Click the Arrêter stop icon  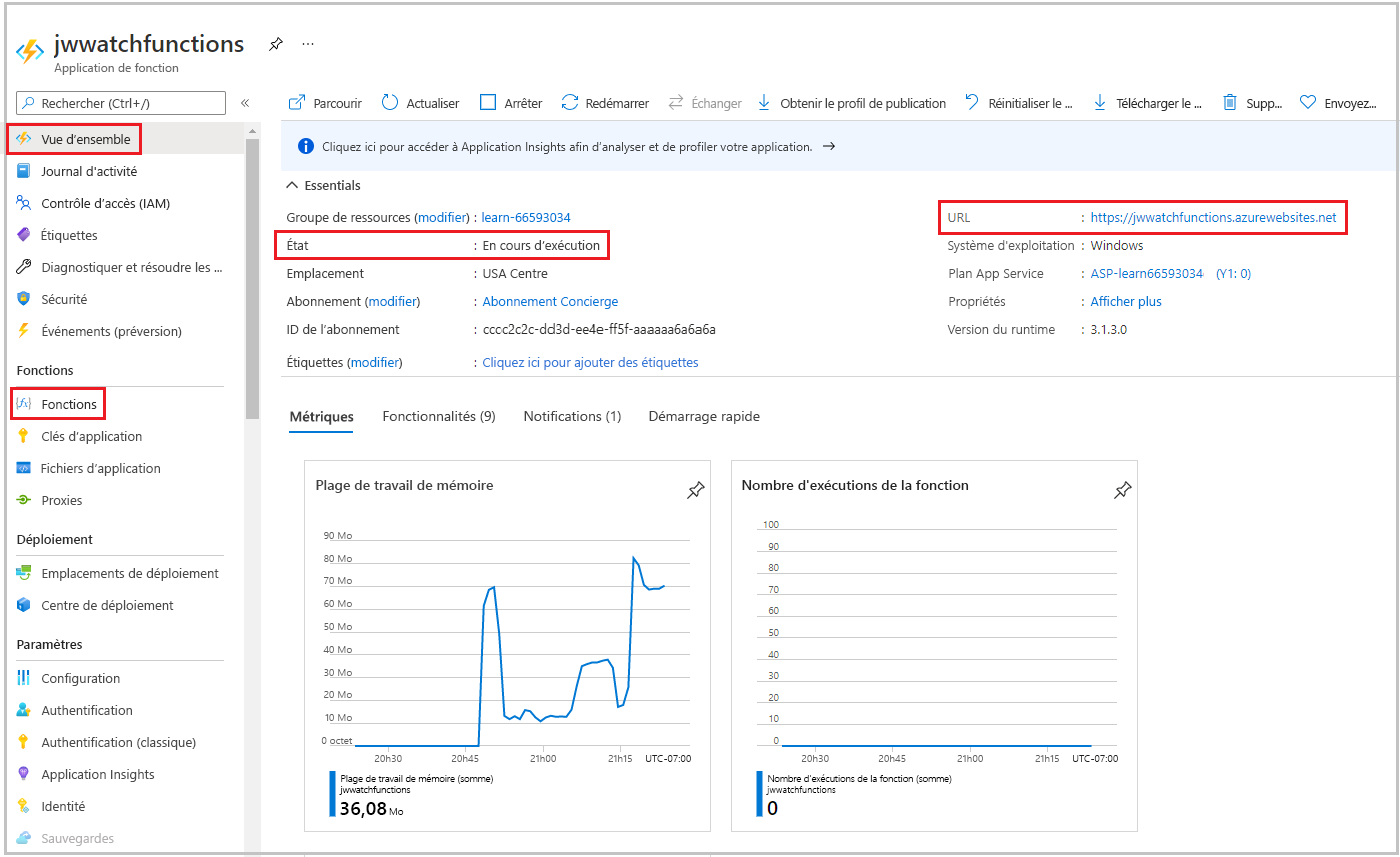tap(488, 103)
